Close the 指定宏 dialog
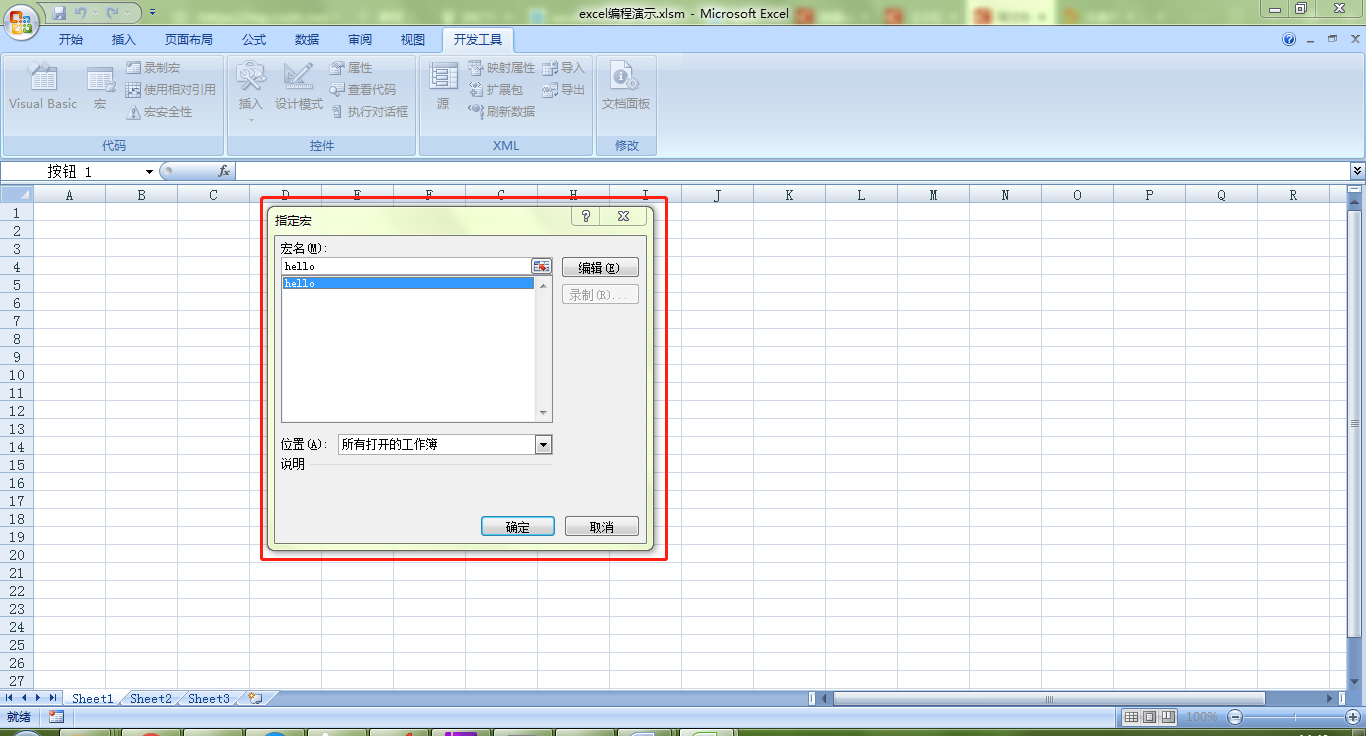This screenshot has width=1366, height=736. 623,216
